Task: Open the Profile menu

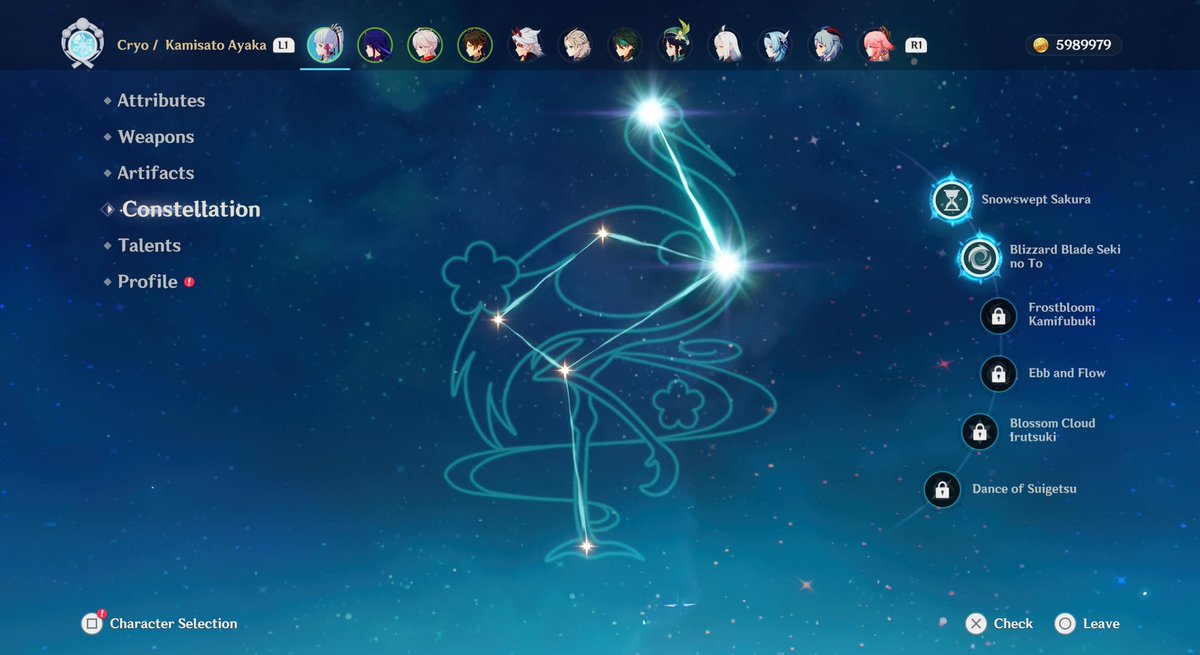Action: 147,282
